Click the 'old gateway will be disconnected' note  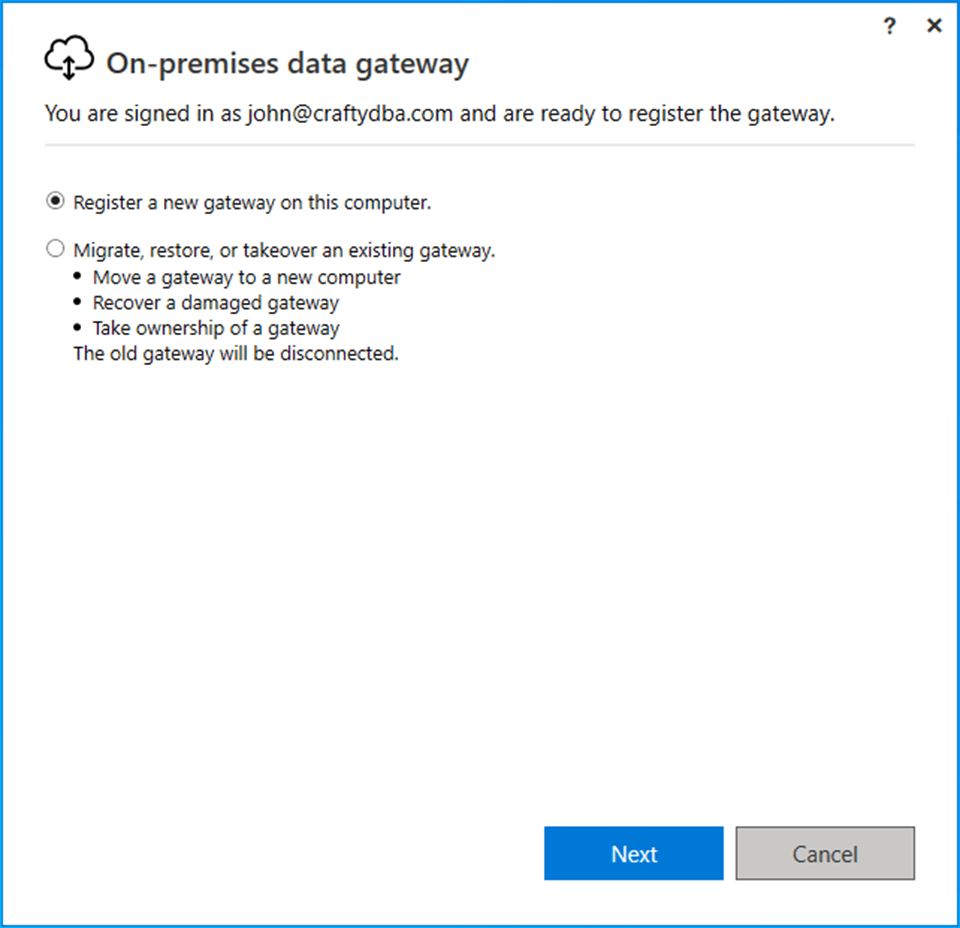[236, 354]
